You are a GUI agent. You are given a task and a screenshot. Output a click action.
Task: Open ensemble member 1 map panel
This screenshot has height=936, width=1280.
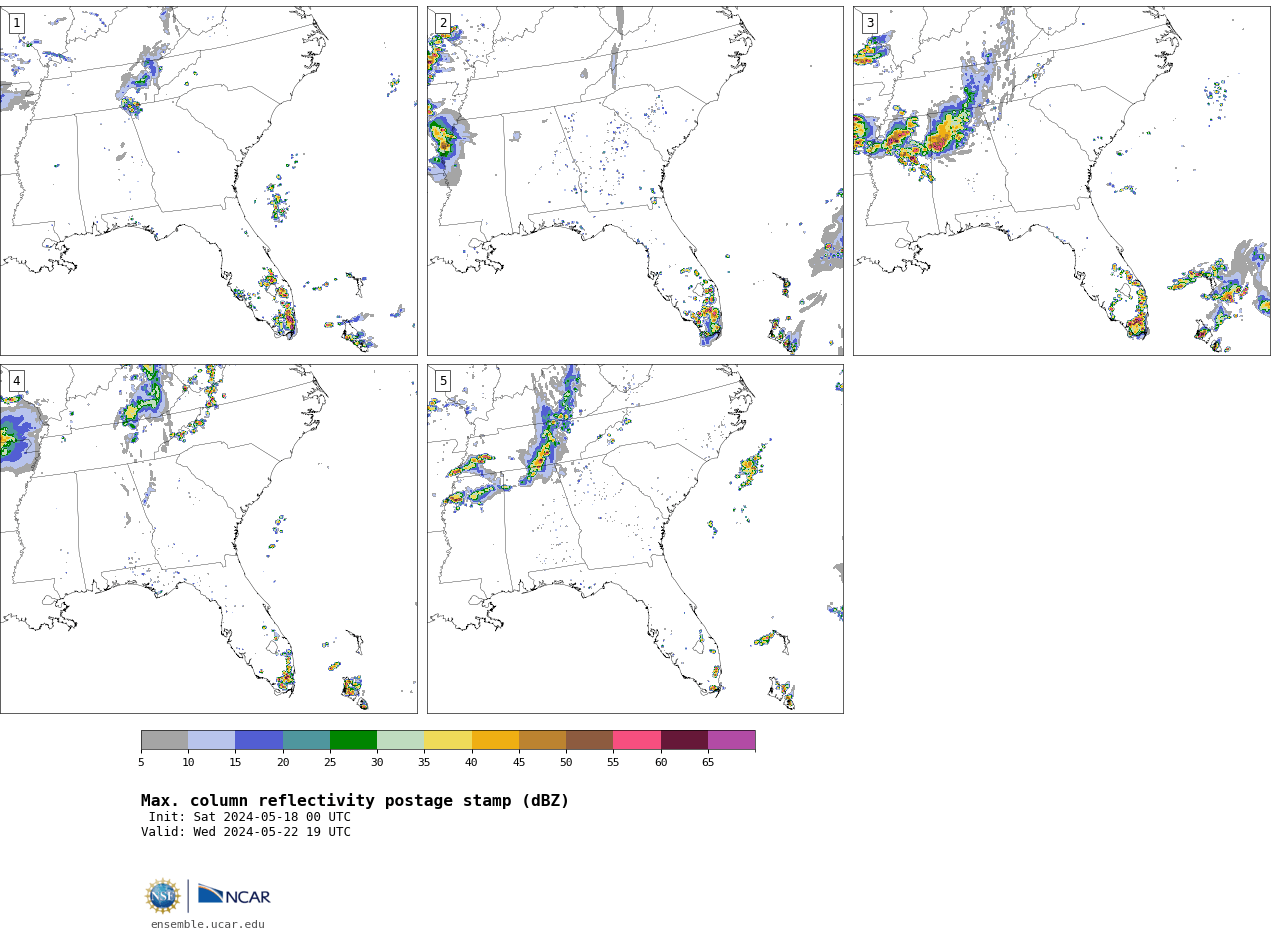[x=208, y=181]
